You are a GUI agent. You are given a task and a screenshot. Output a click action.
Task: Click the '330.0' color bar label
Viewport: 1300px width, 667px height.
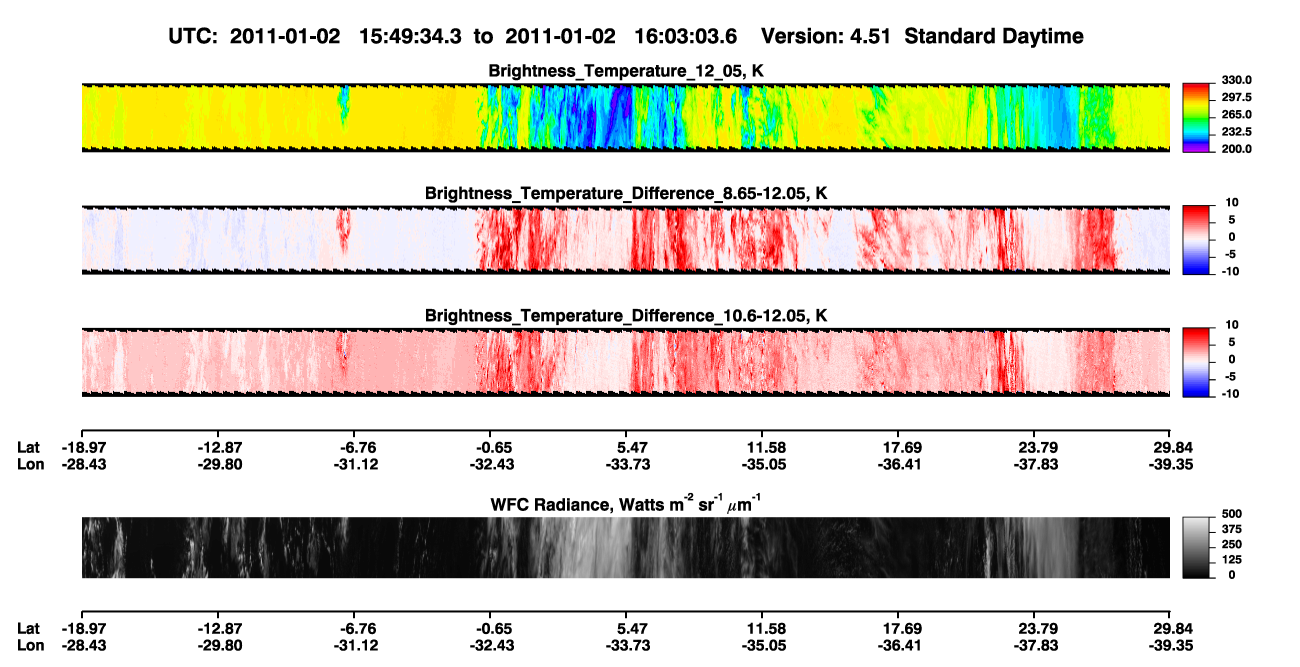(1236, 80)
